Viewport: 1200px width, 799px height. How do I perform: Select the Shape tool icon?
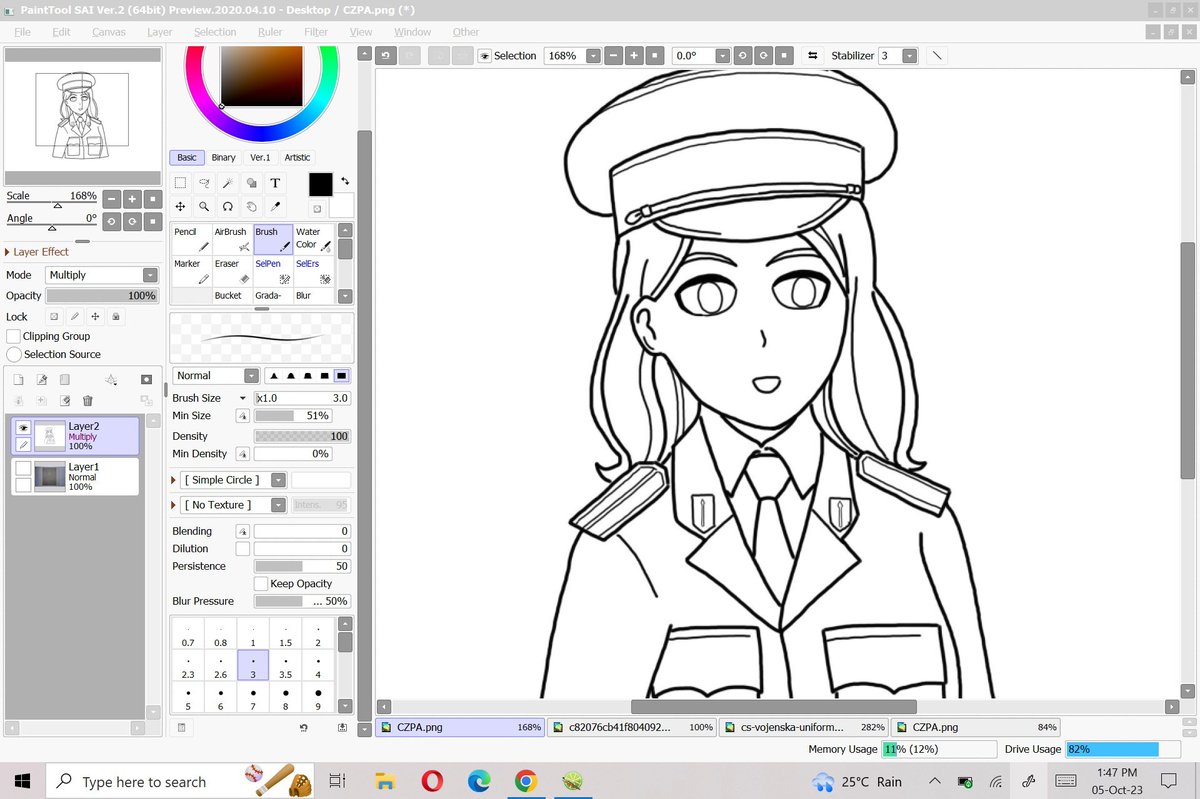[251, 183]
